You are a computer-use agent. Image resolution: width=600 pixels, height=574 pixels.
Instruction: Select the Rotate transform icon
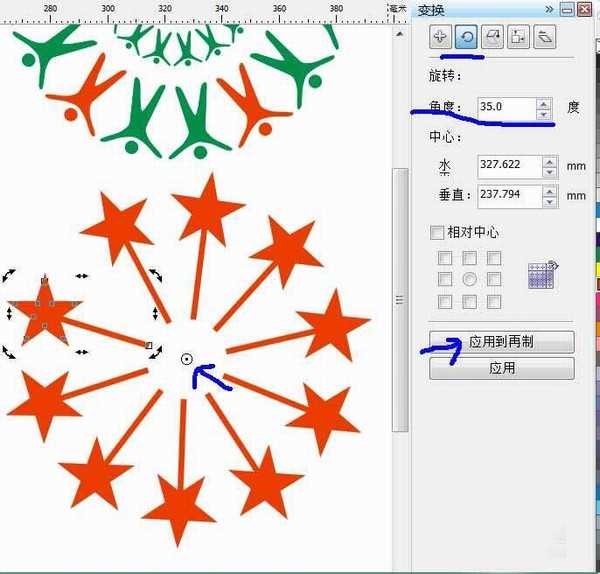[x=465, y=37]
